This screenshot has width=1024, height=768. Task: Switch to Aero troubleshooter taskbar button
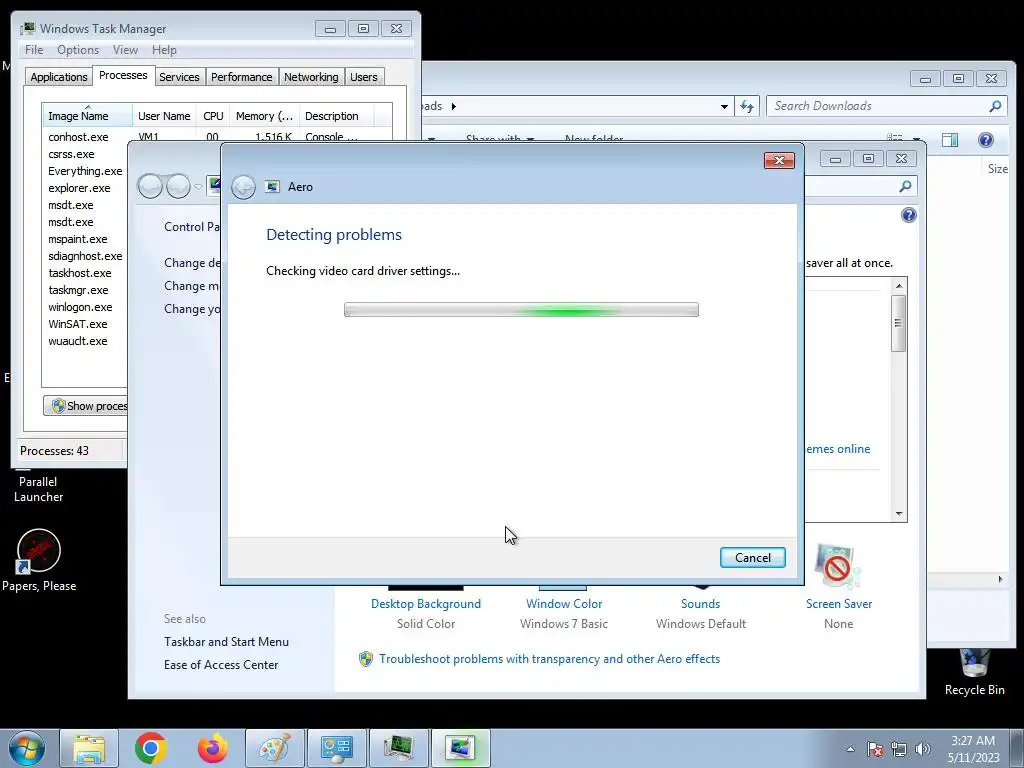[x=460, y=748]
